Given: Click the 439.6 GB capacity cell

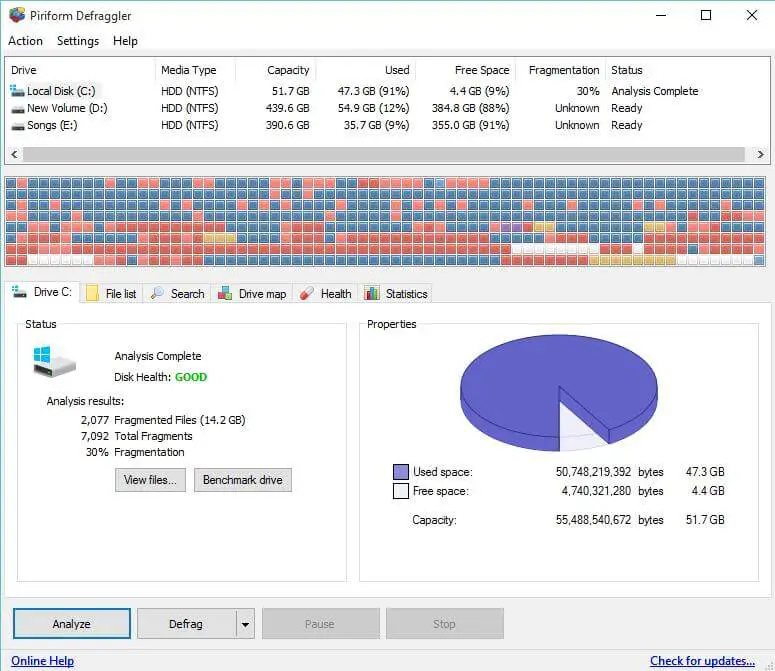Looking at the screenshot, I should click(x=288, y=108).
